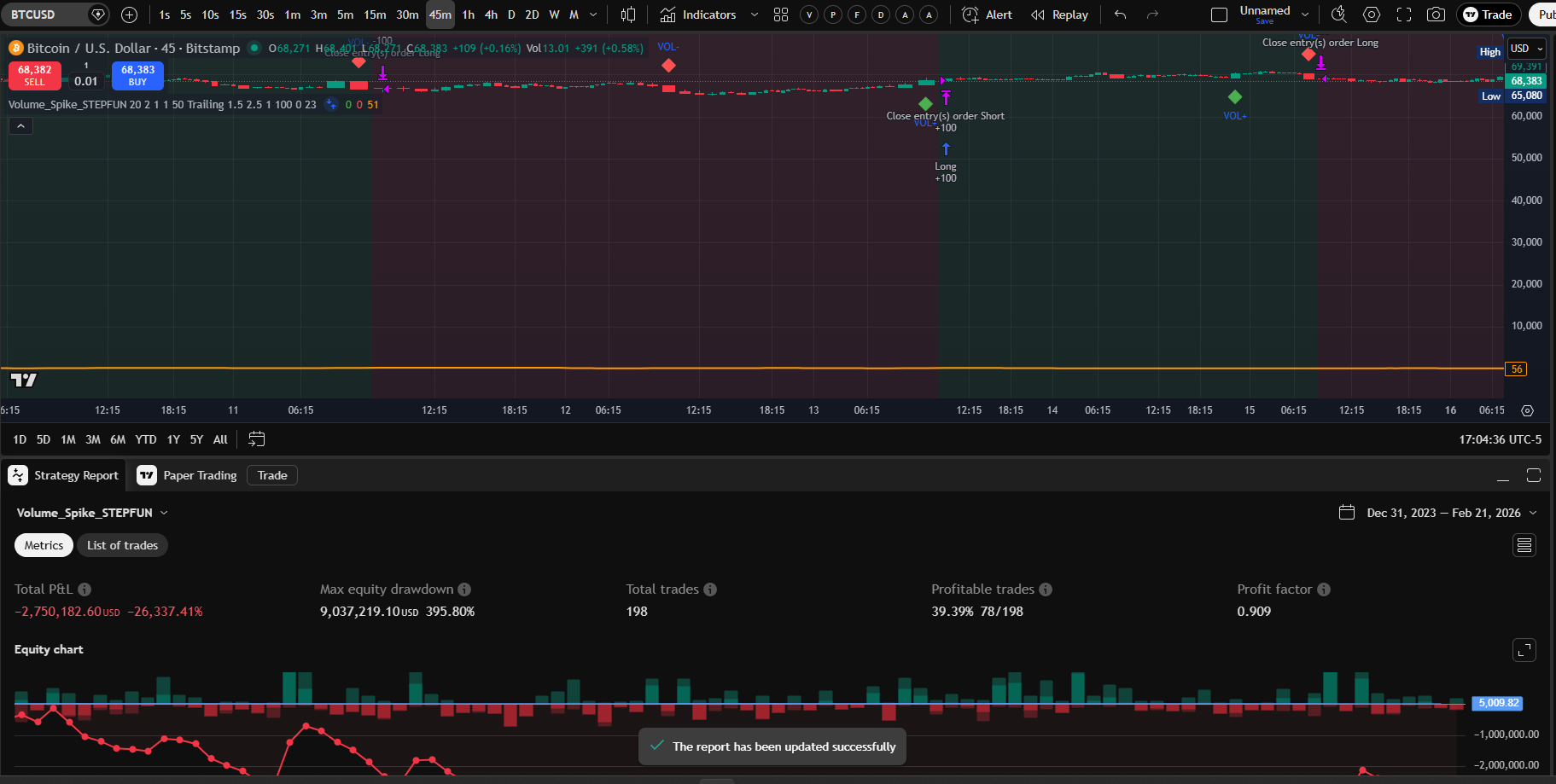Viewport: 1556px width, 784px height.
Task: Switch report to List of trades
Action: 122,545
